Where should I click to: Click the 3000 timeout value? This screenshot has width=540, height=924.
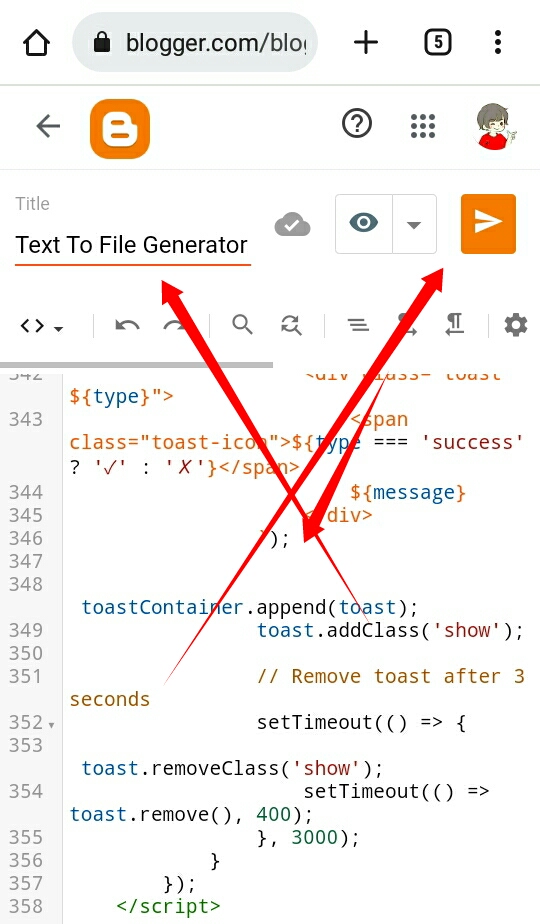[x=314, y=837]
